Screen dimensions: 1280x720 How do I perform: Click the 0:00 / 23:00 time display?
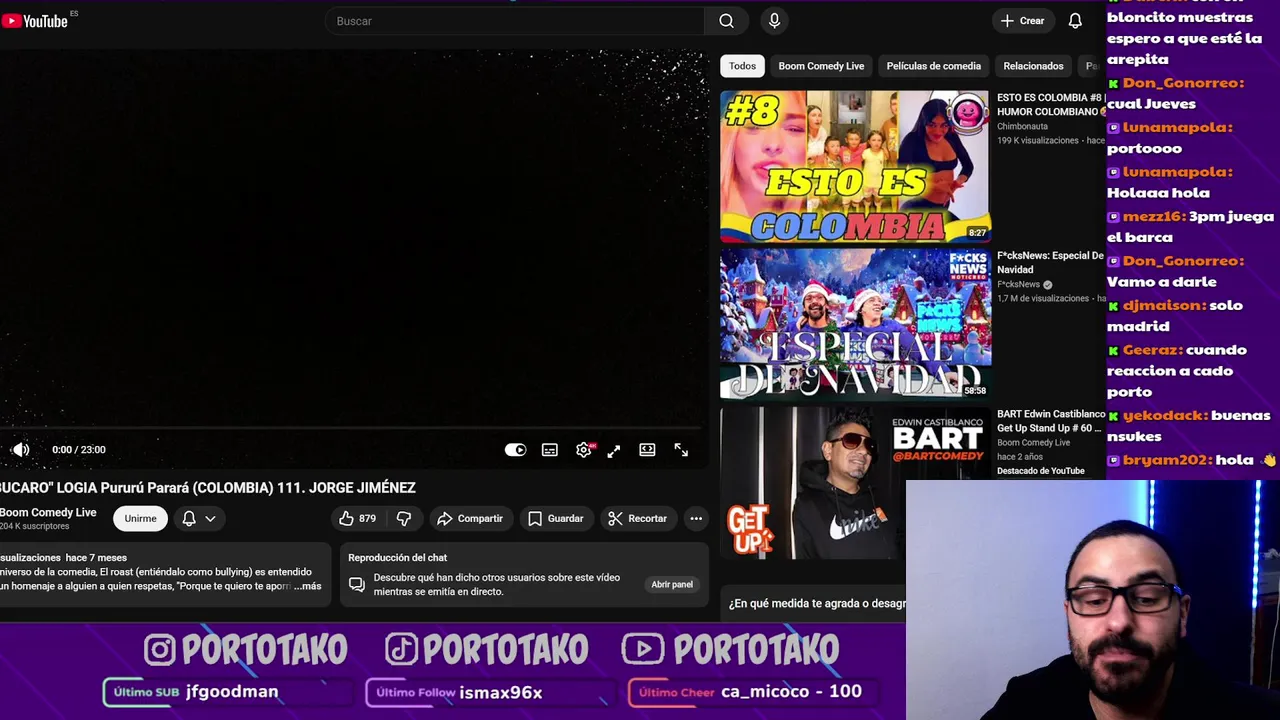coord(79,450)
